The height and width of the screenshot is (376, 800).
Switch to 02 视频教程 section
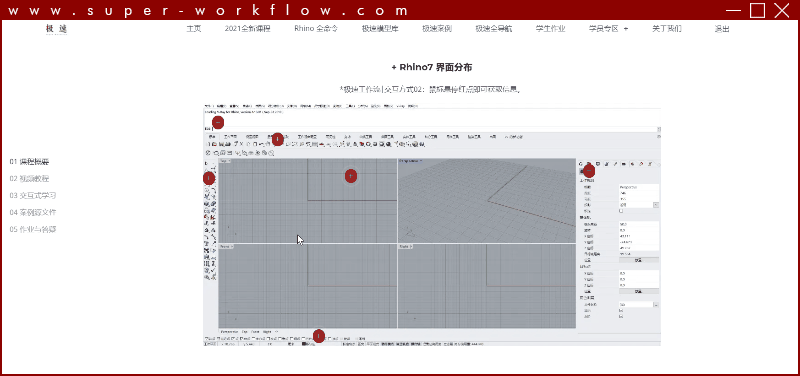point(29,179)
